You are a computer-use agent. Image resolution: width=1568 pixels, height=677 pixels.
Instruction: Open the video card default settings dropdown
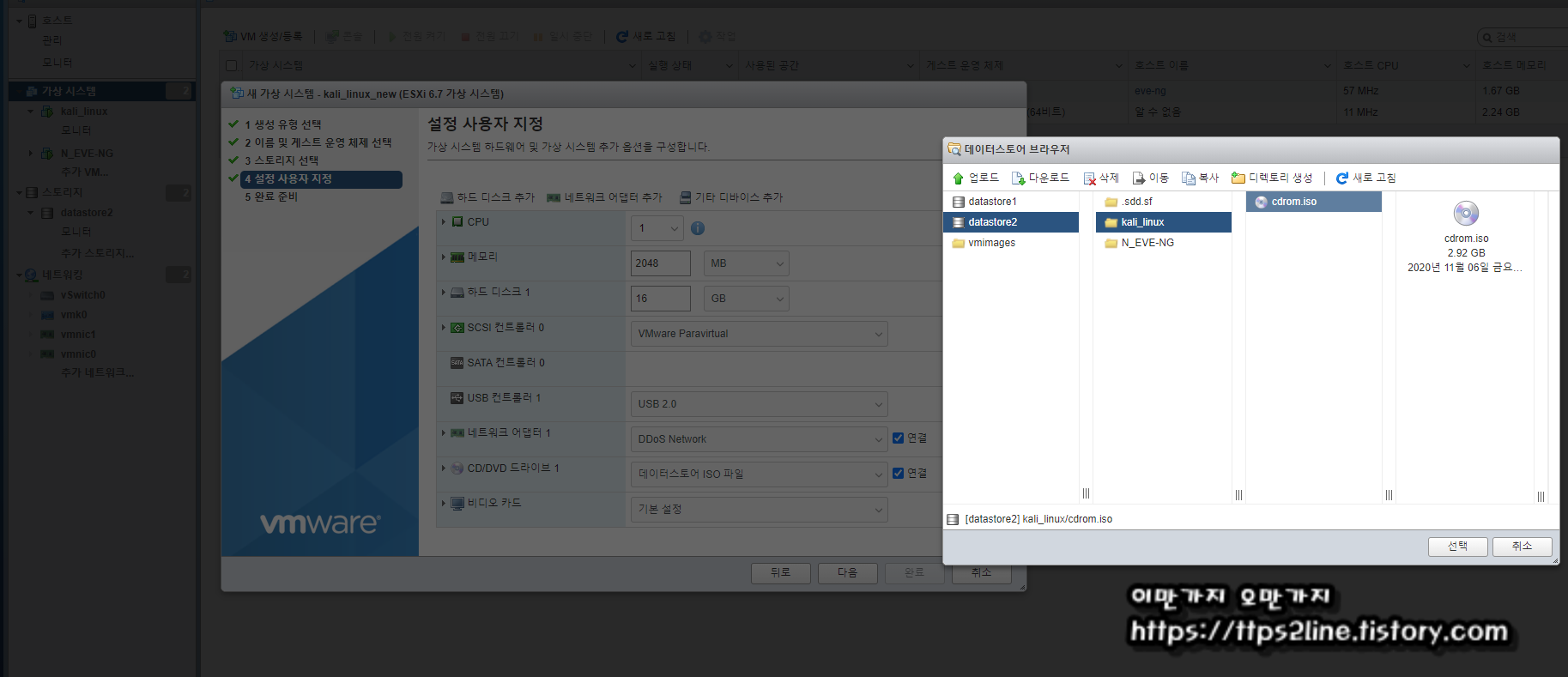point(759,509)
